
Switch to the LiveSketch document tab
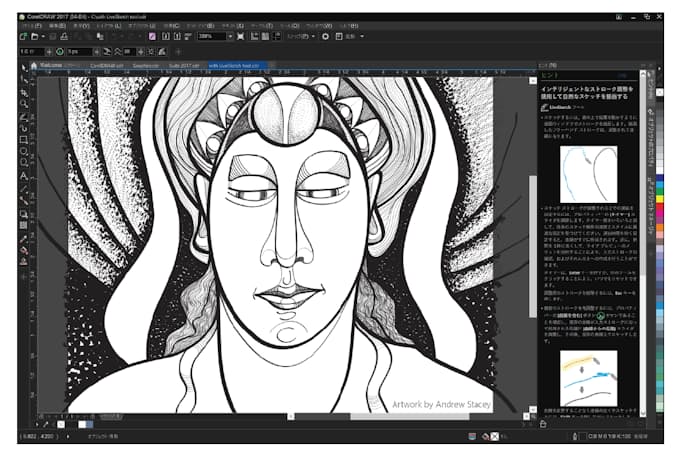(x=237, y=65)
